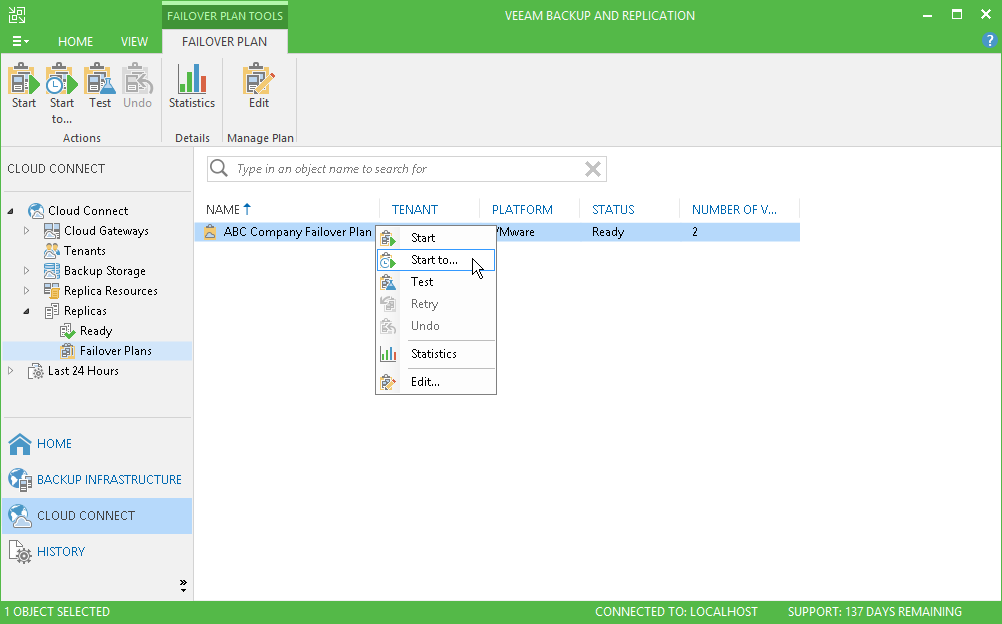Click the Home house icon in navigation

click(x=20, y=444)
